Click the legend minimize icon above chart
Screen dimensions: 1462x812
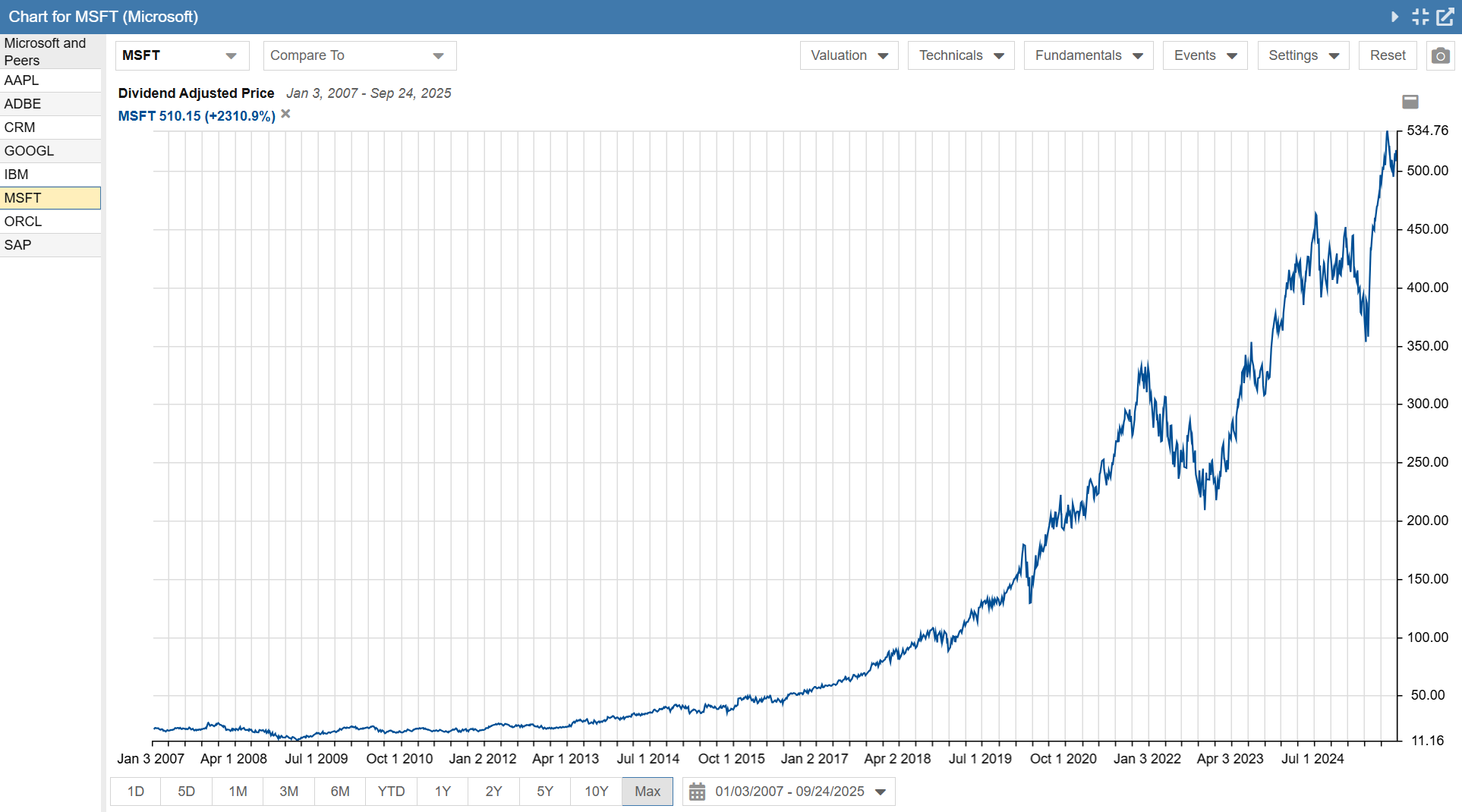pyautogui.click(x=1410, y=102)
